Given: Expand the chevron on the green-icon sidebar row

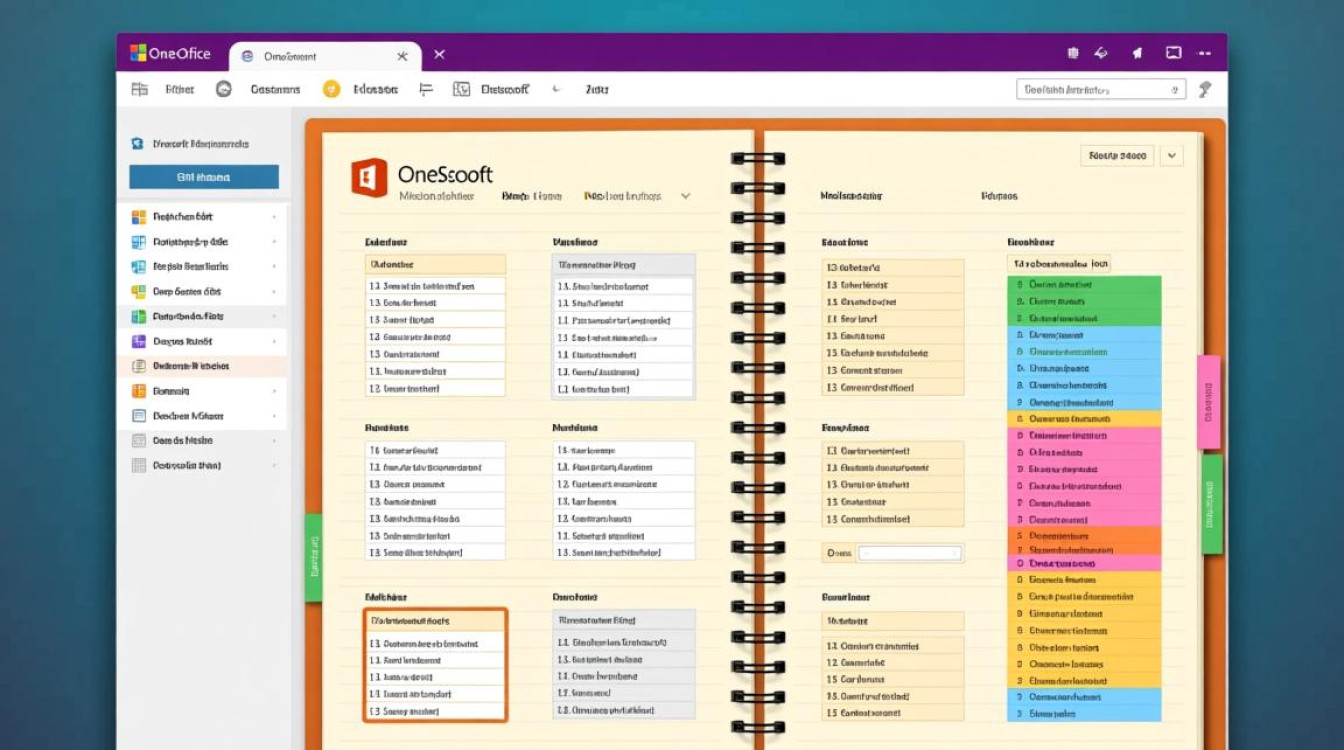Looking at the screenshot, I should tap(274, 316).
